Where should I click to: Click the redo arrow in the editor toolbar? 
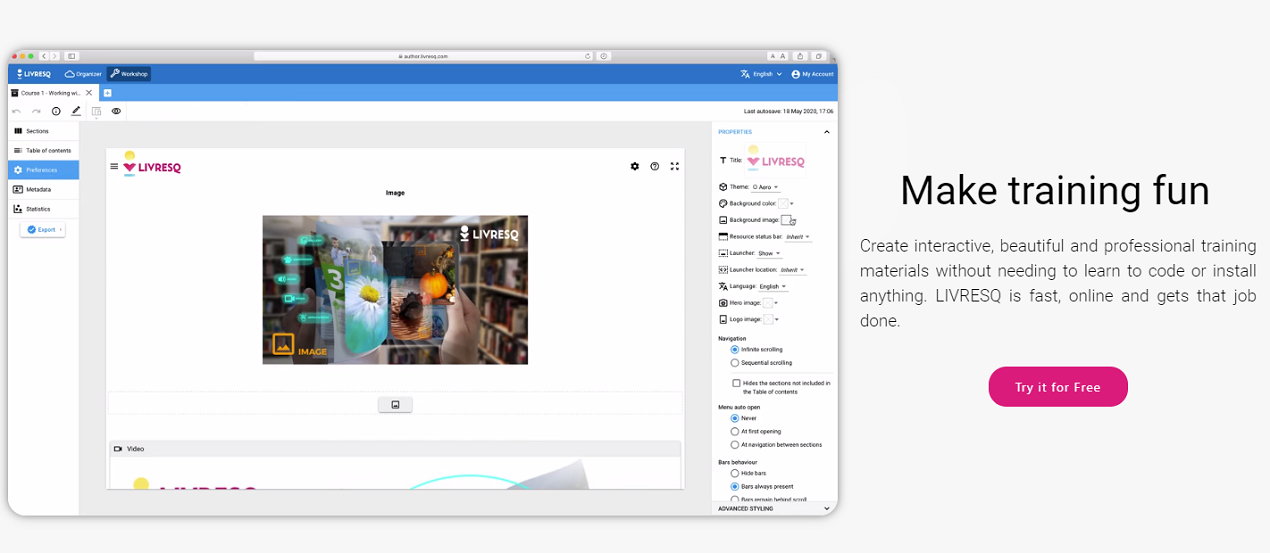point(36,111)
